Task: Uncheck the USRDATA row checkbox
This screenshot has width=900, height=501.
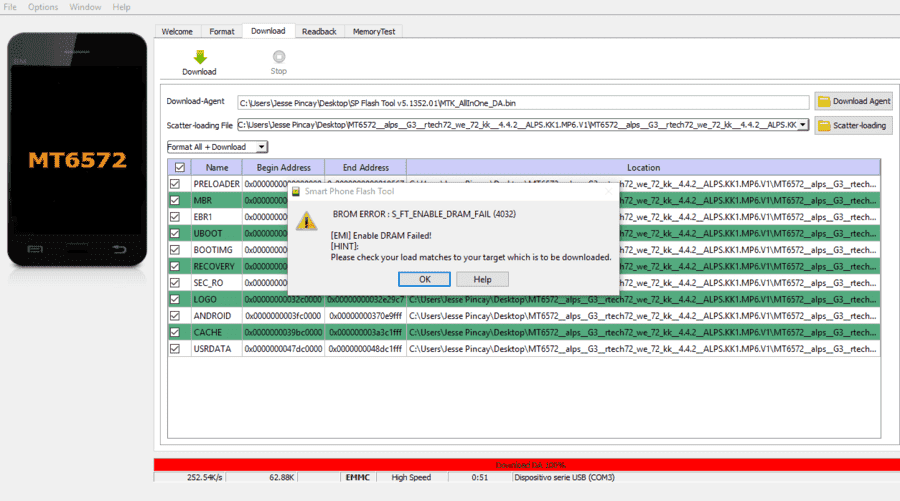Action: (x=175, y=349)
